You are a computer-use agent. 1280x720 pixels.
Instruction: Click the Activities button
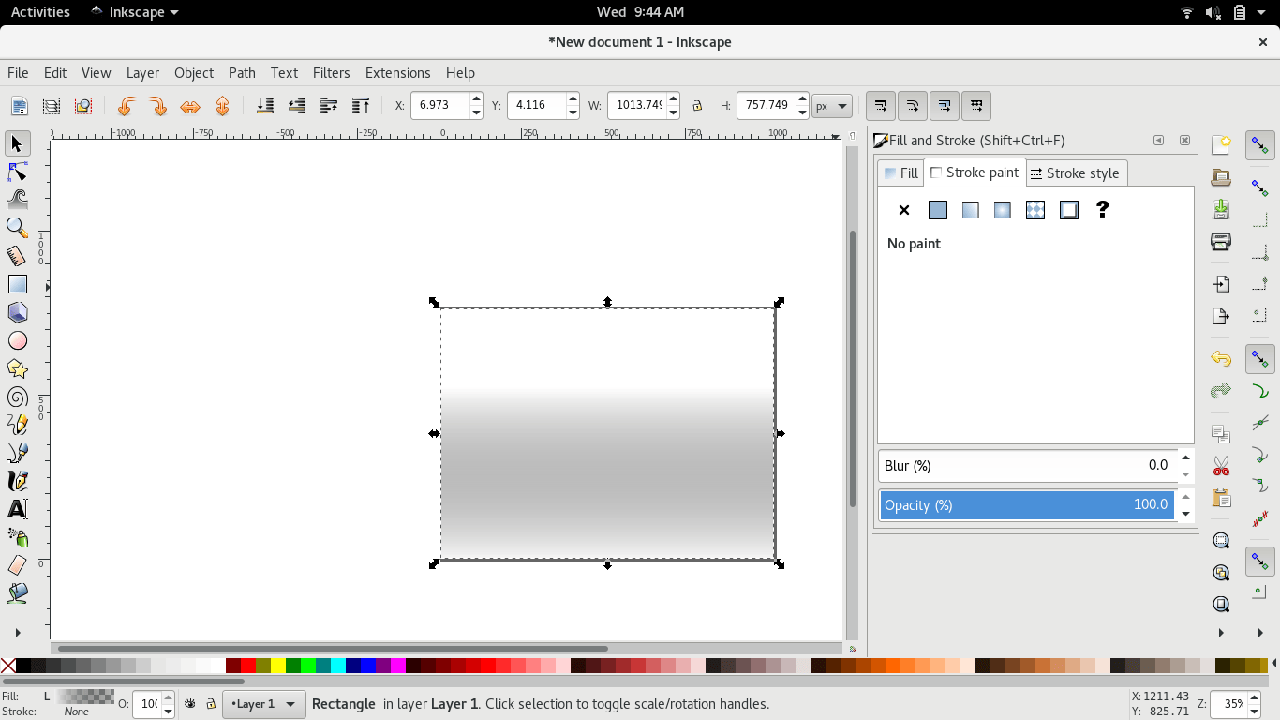40,12
